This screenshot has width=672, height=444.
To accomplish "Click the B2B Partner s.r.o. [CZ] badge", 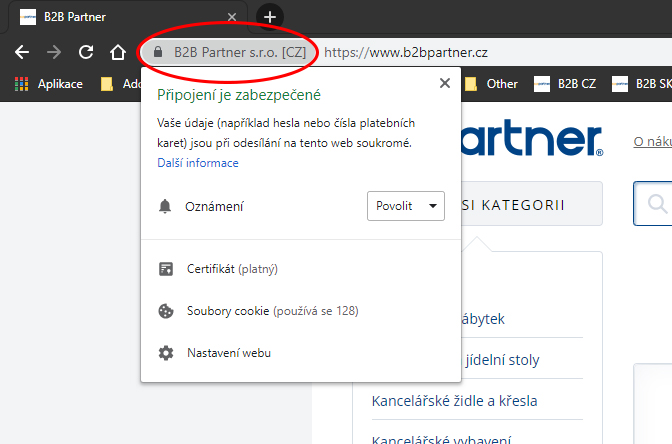I will click(230, 52).
